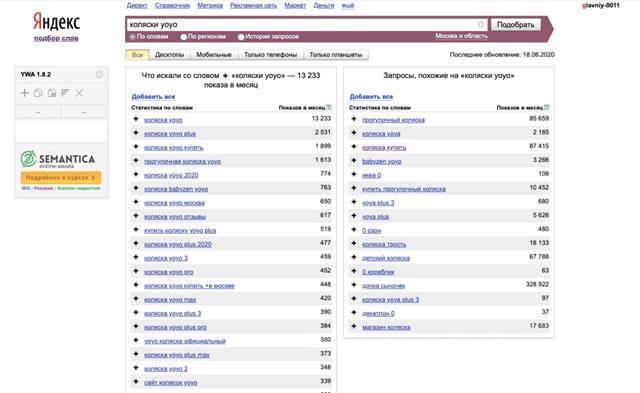640x393 pixels.
Task: Click the plus next to 'коляска yoyo plus 3' on the left
Action: click(x=136, y=313)
